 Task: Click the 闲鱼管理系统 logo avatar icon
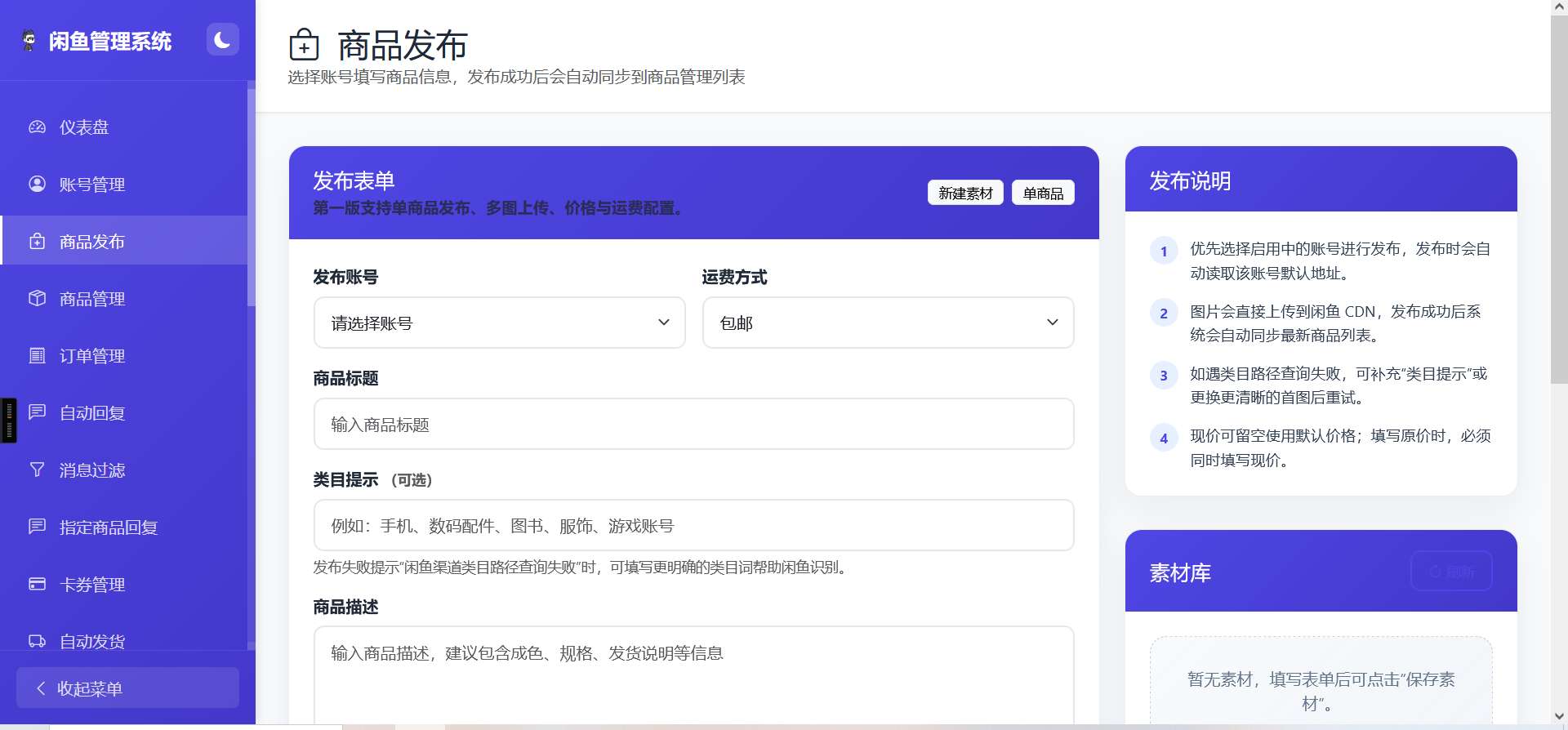29,41
